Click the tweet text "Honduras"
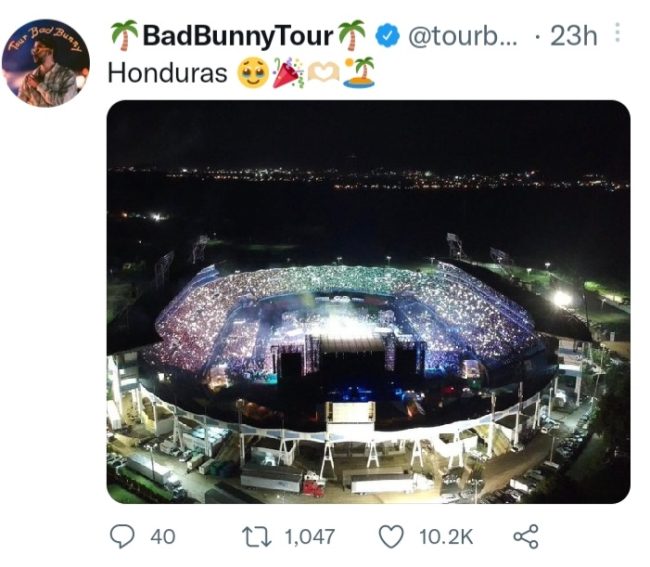650x567 pixels. click(x=167, y=73)
